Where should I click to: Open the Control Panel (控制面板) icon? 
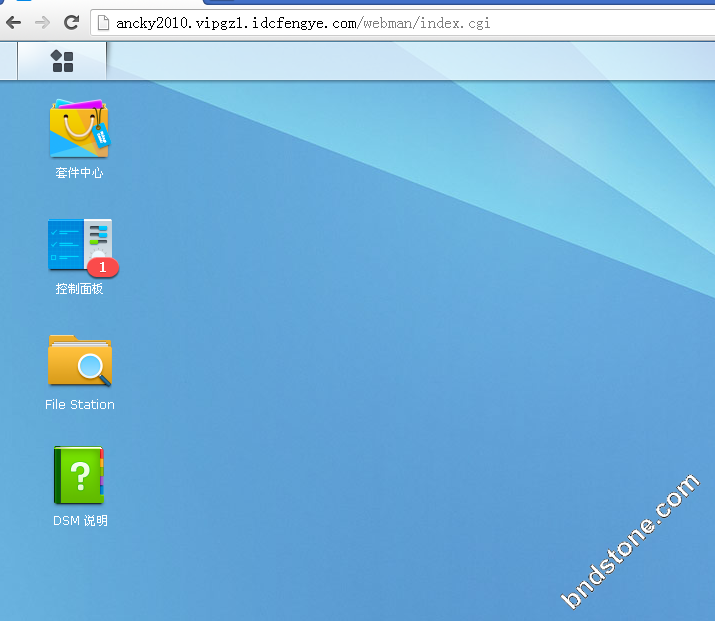click(80, 245)
